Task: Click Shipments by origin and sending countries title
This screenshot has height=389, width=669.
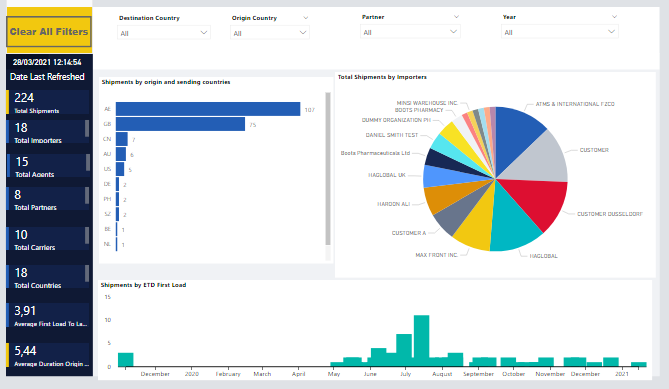Action: (x=166, y=82)
